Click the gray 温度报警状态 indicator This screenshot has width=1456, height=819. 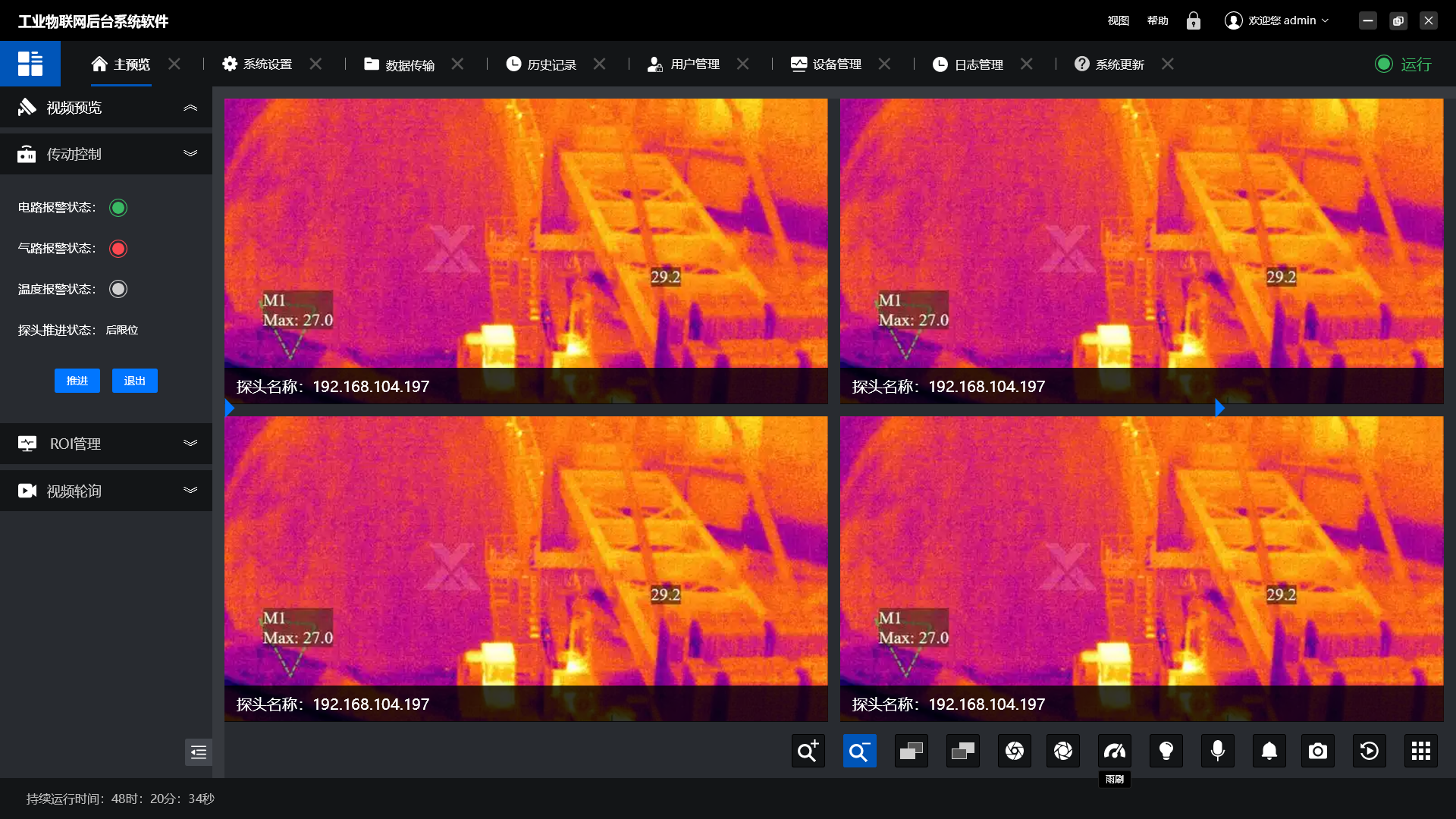click(118, 289)
